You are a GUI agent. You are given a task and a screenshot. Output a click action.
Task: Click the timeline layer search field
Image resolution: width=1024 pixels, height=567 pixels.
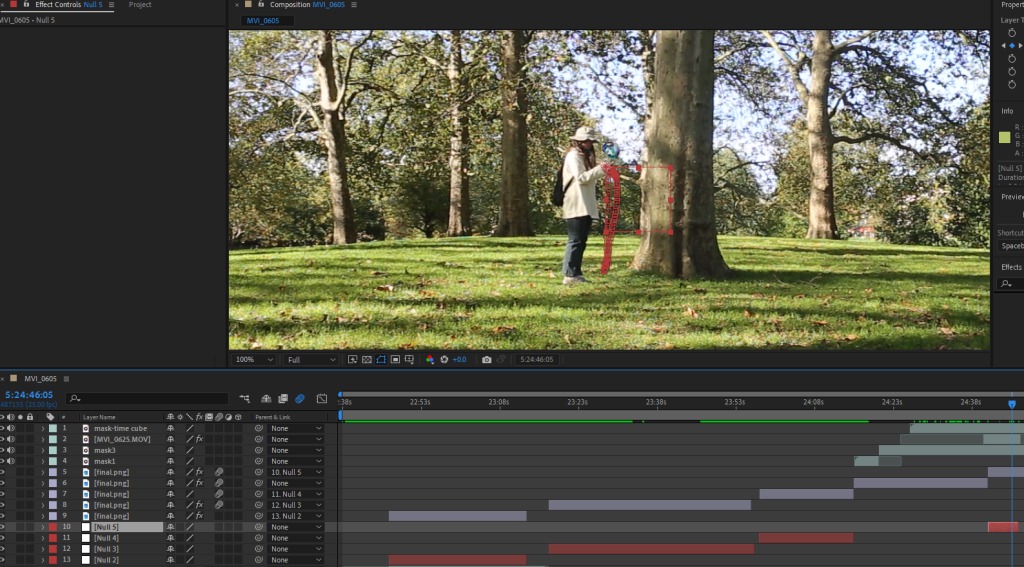click(147, 398)
